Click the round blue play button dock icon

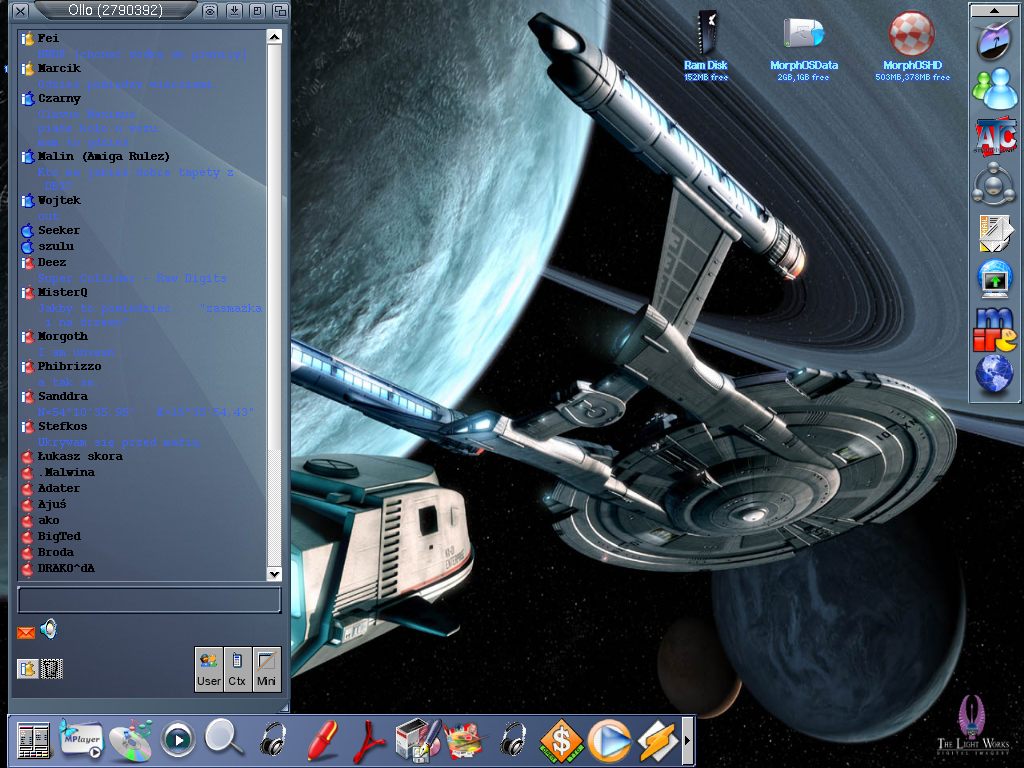[178, 741]
